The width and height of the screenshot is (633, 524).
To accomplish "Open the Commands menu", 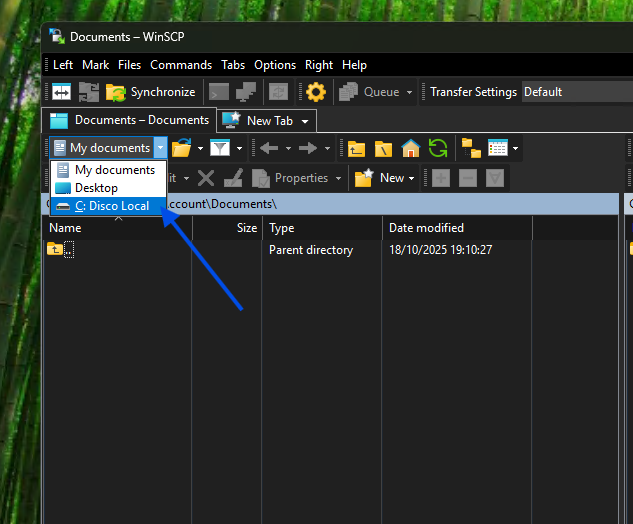I will tap(181, 65).
